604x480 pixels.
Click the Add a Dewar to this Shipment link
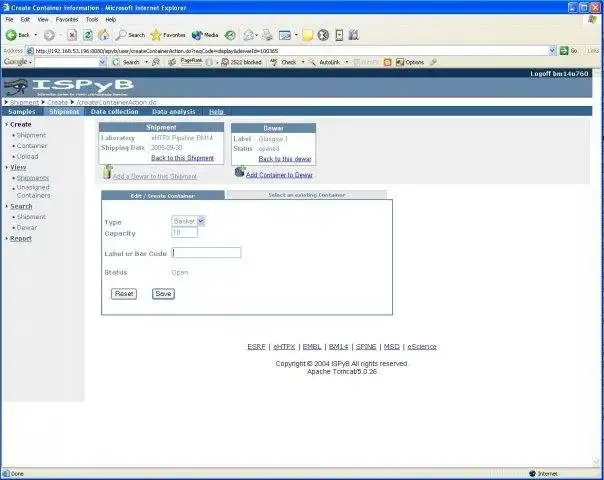pos(154,176)
